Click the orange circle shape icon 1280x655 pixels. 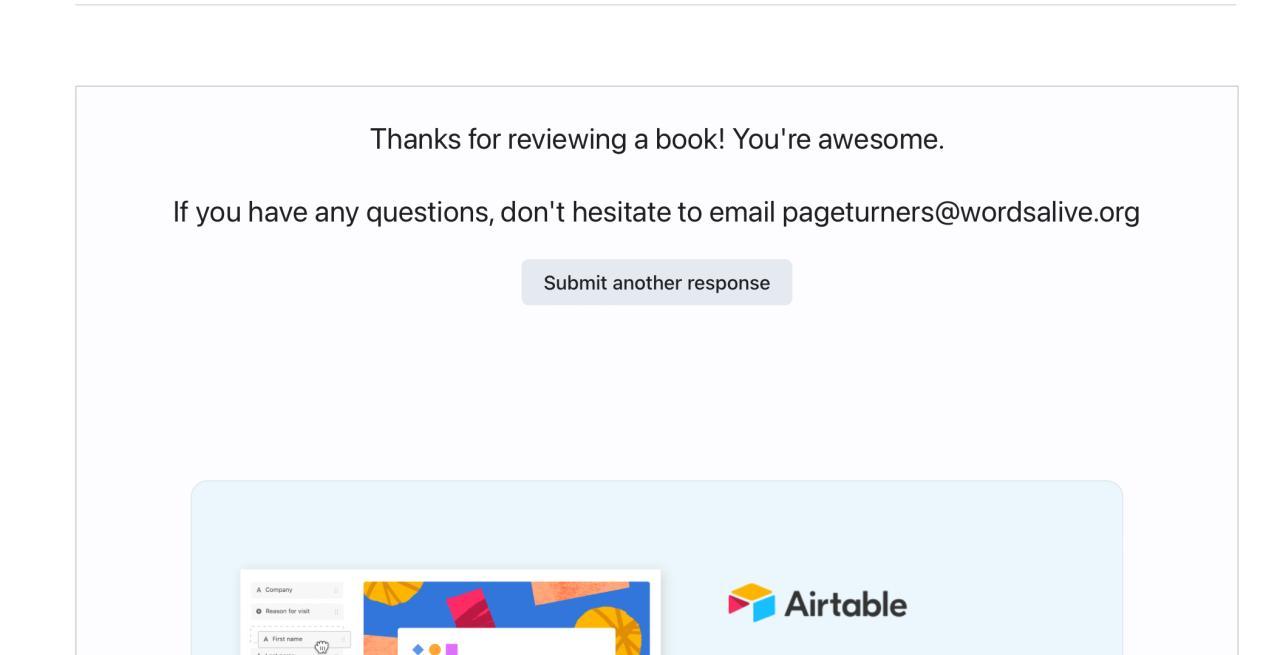coord(434,649)
